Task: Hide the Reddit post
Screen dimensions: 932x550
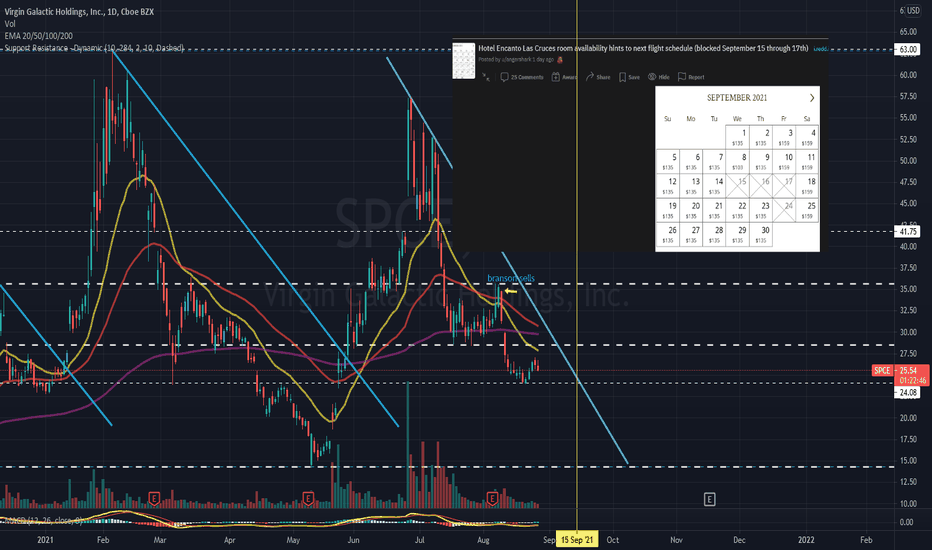Action: point(659,77)
